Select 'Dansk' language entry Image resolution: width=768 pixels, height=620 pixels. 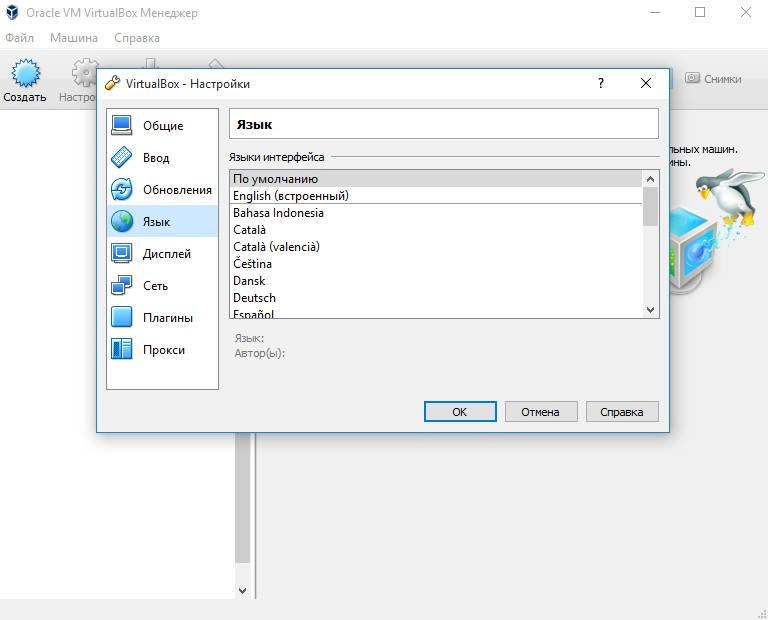[x=436, y=281]
